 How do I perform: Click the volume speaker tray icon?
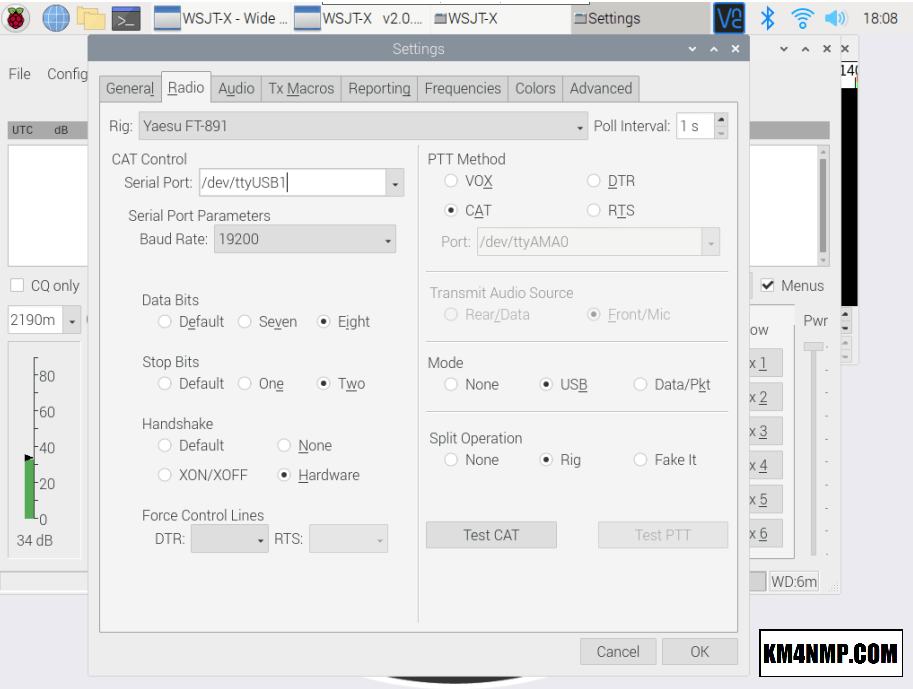coord(835,18)
